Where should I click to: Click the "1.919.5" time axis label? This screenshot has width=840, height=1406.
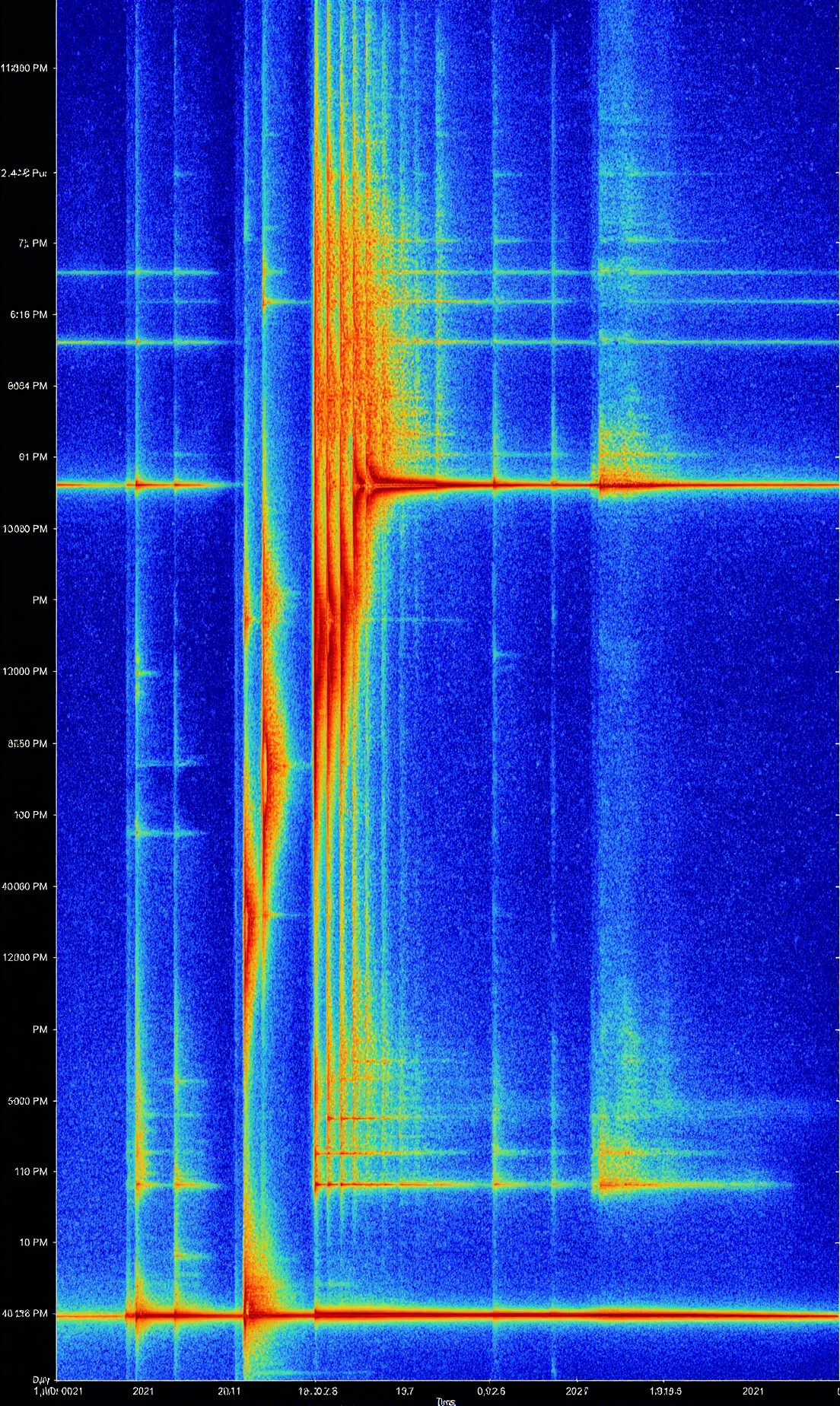point(666,1391)
